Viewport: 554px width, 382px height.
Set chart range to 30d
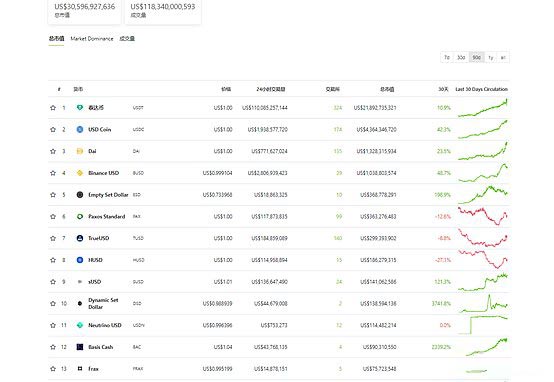click(461, 57)
